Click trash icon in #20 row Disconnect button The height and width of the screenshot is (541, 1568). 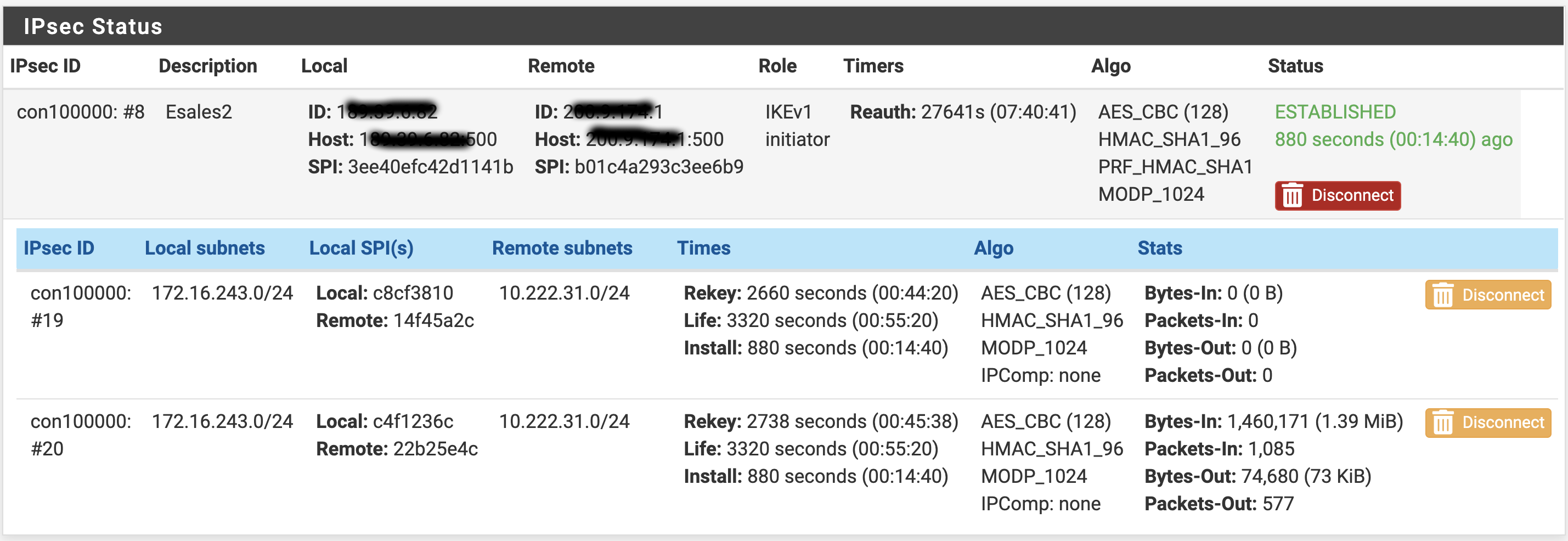coord(1442,423)
